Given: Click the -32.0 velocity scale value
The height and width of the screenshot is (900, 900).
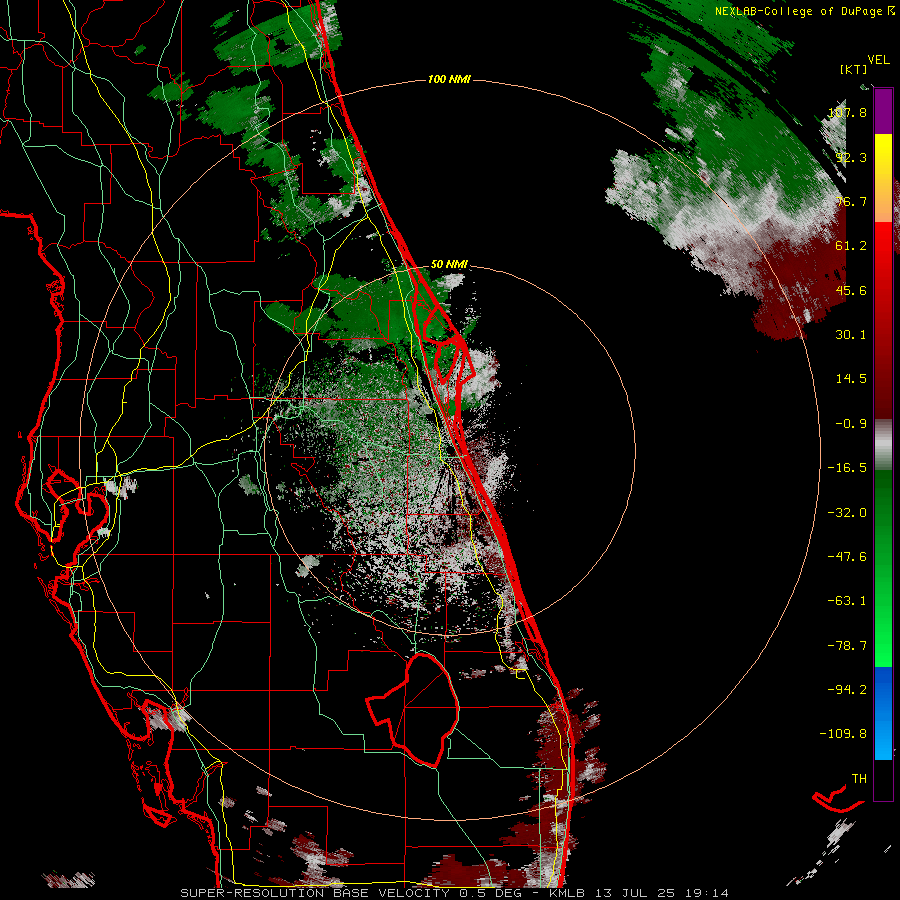Looking at the screenshot, I should [847, 513].
